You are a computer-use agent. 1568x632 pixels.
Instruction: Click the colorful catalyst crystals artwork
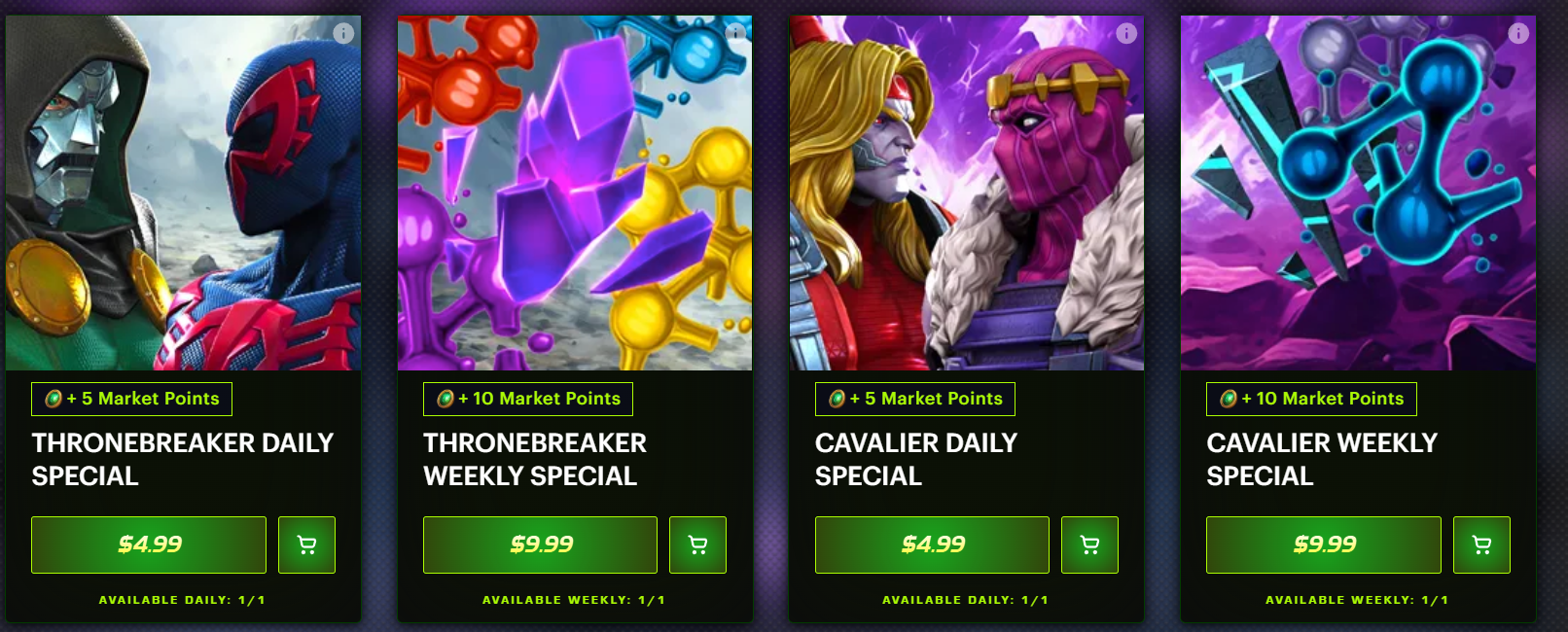tap(575, 193)
